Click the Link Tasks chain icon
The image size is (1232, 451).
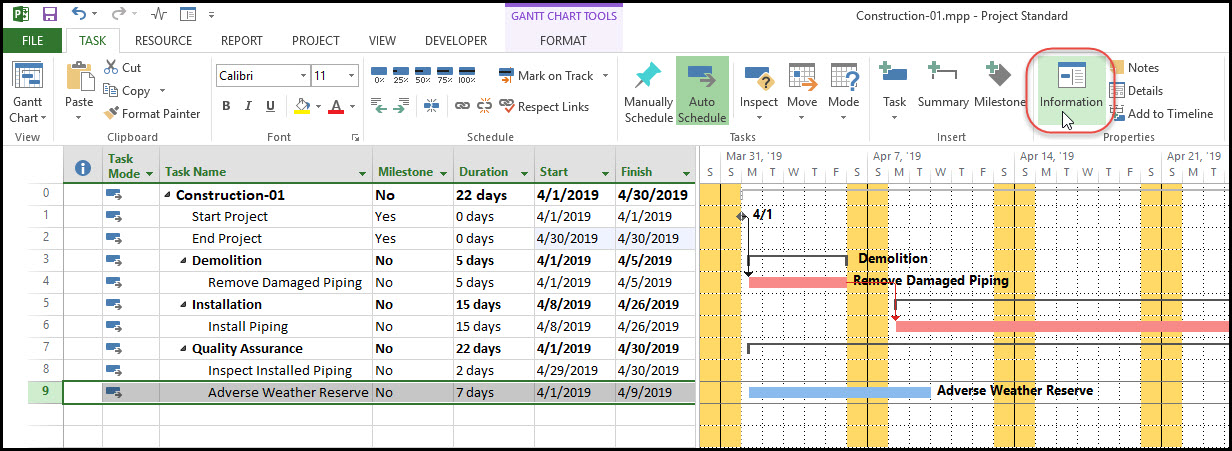pos(464,106)
